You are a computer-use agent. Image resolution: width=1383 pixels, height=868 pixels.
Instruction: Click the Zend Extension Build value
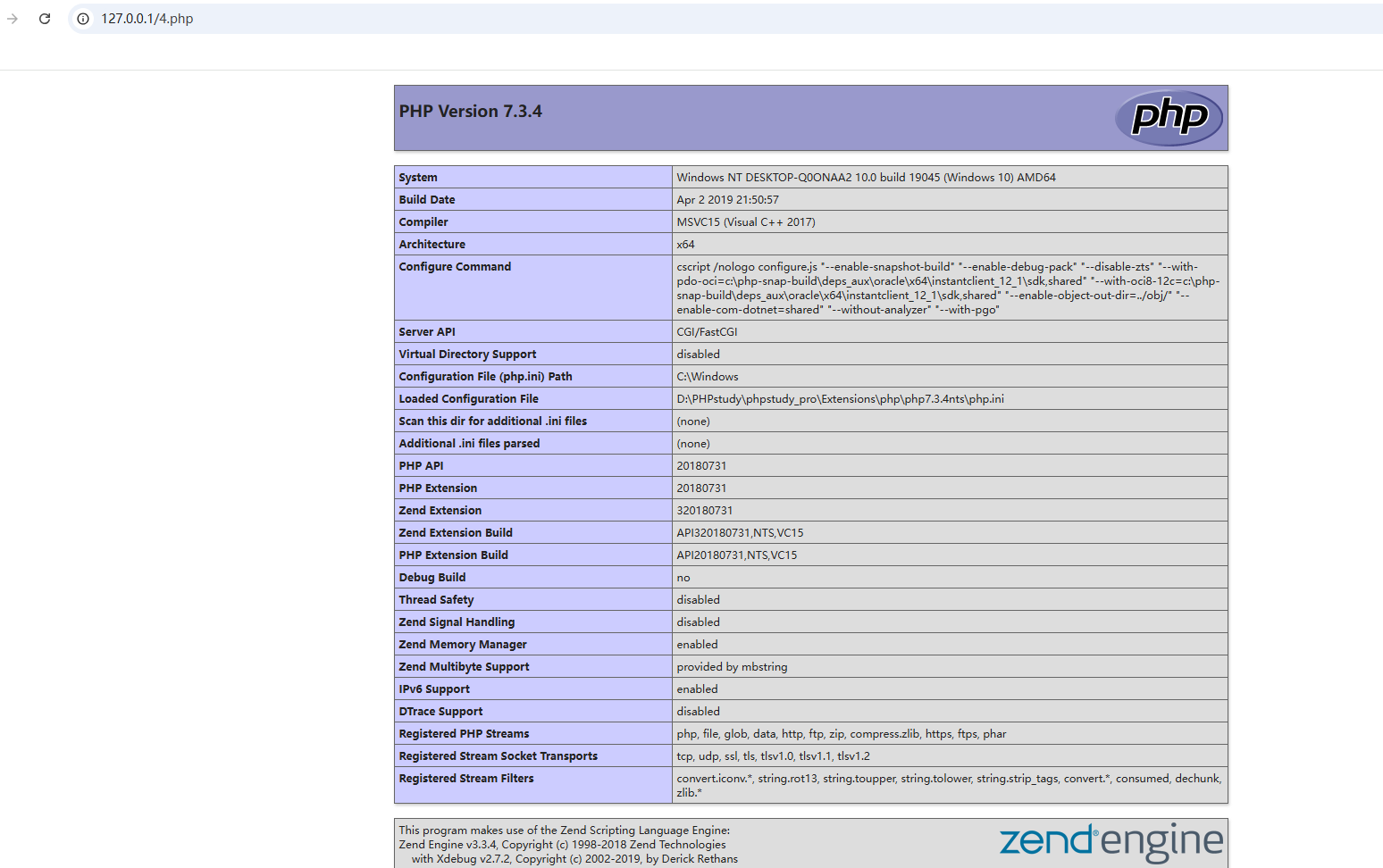[740, 533]
